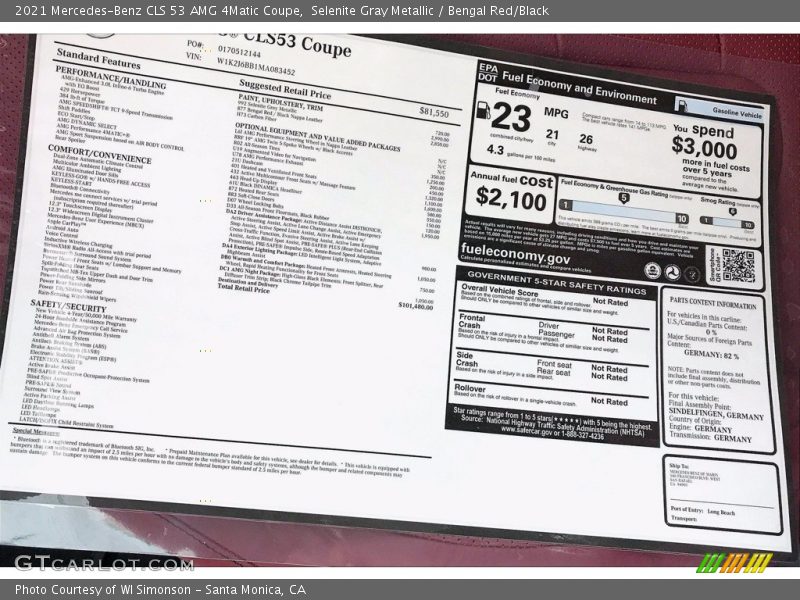Click the "PAINT, UPHOLSTERY, TRIM" heading
Viewport: 800px width, 600px height.
pos(280,101)
